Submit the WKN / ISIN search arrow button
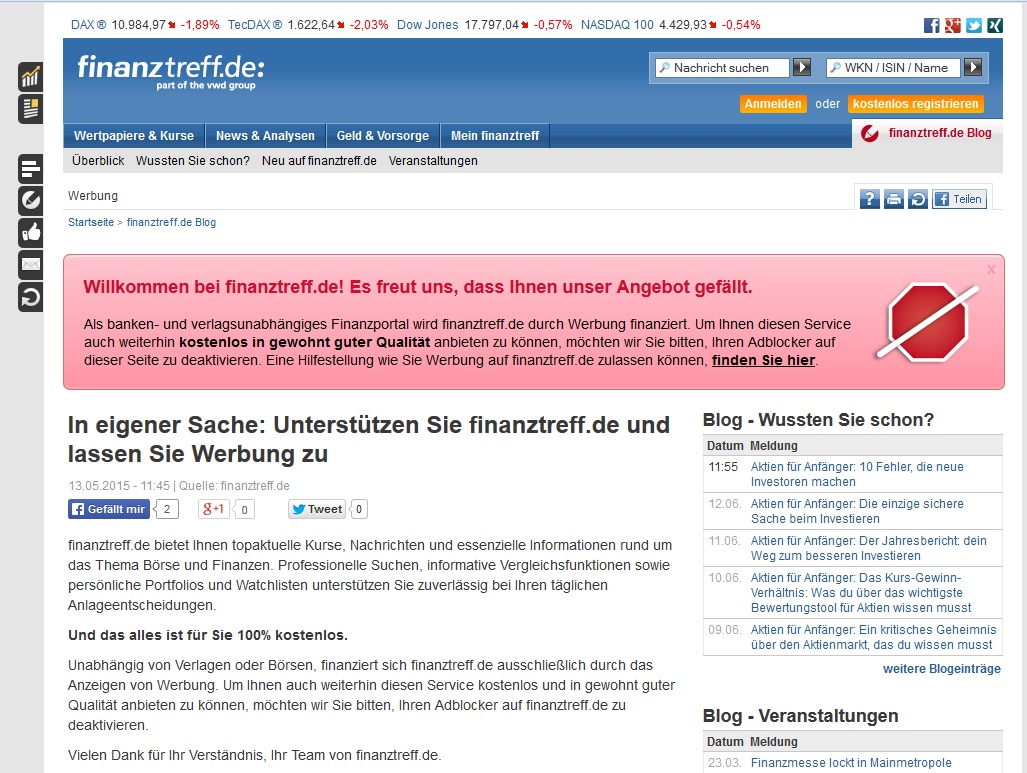Screen dimensions: 1027x773 tap(973, 67)
